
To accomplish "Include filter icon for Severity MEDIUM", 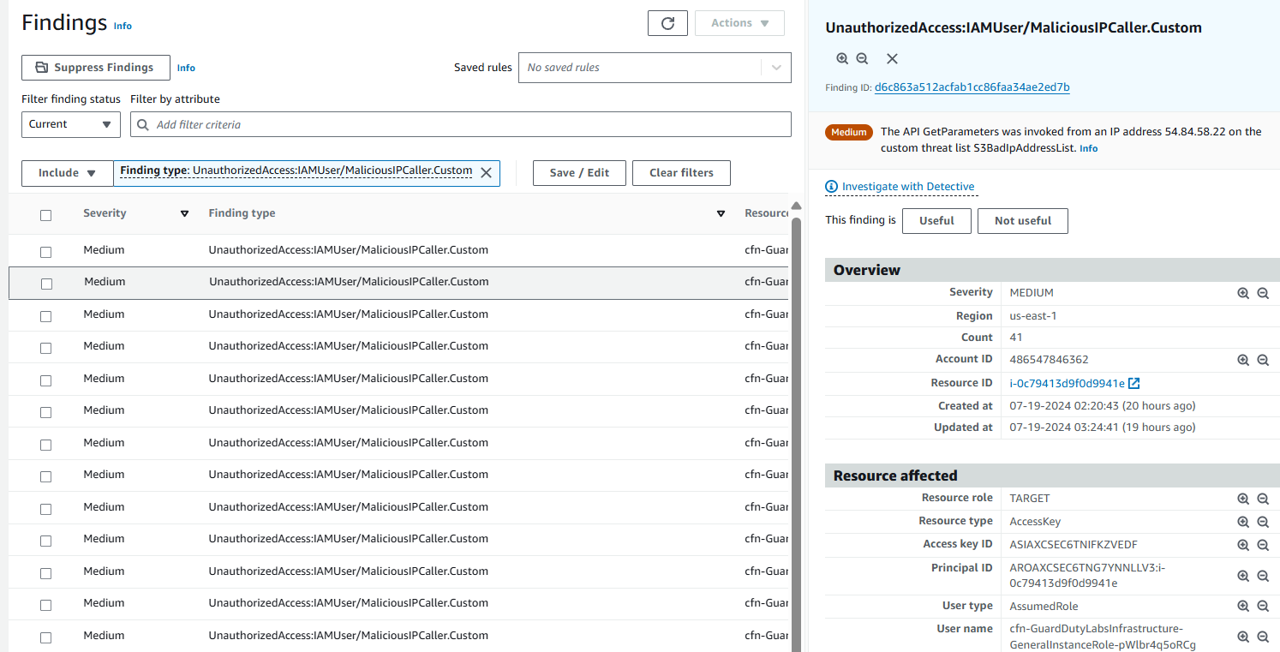I will tap(1243, 293).
